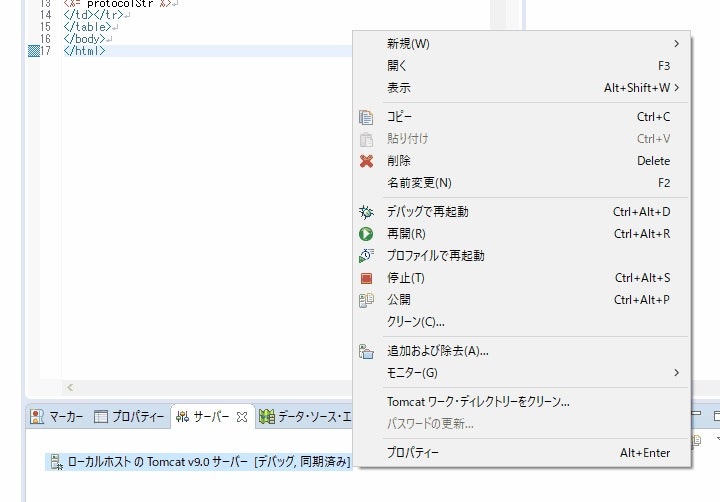This screenshot has width=720, height=502.
Task: Choose 公開 menu entry
Action: pos(523,300)
